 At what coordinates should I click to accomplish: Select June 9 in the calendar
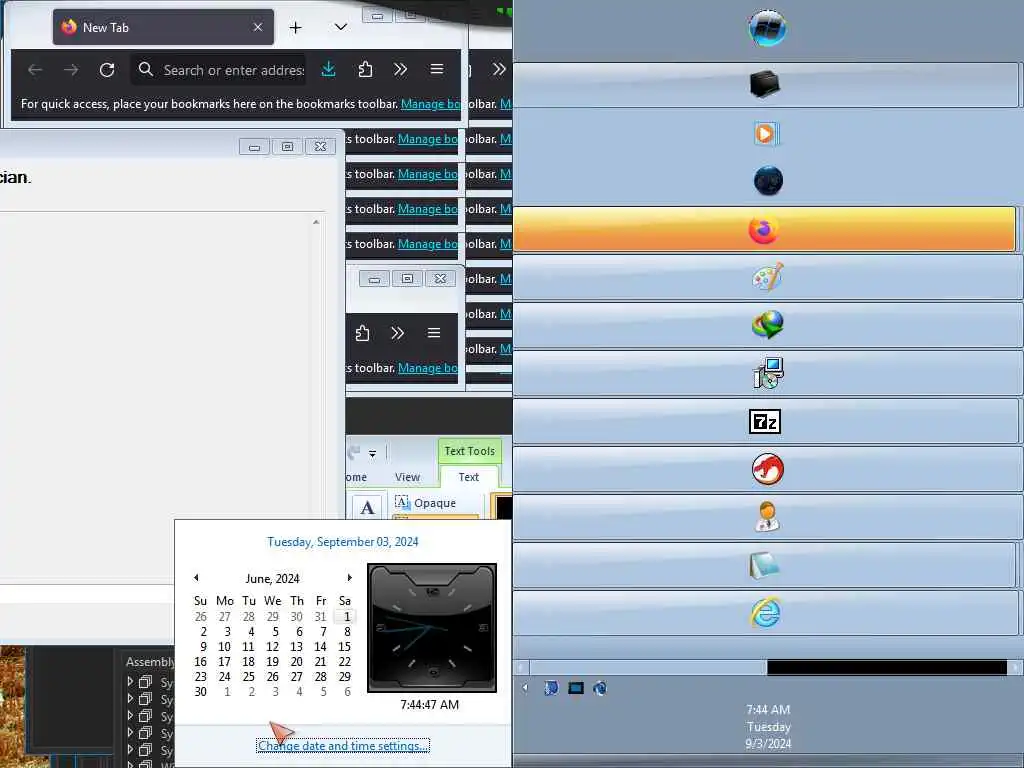[203, 647]
